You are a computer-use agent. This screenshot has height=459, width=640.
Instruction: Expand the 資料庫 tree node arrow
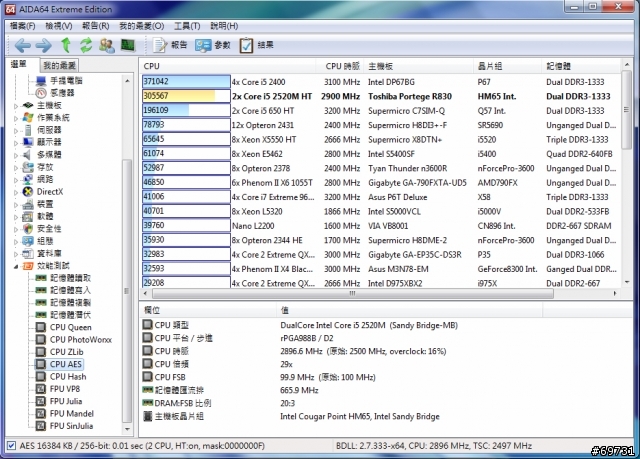[x=16, y=254]
